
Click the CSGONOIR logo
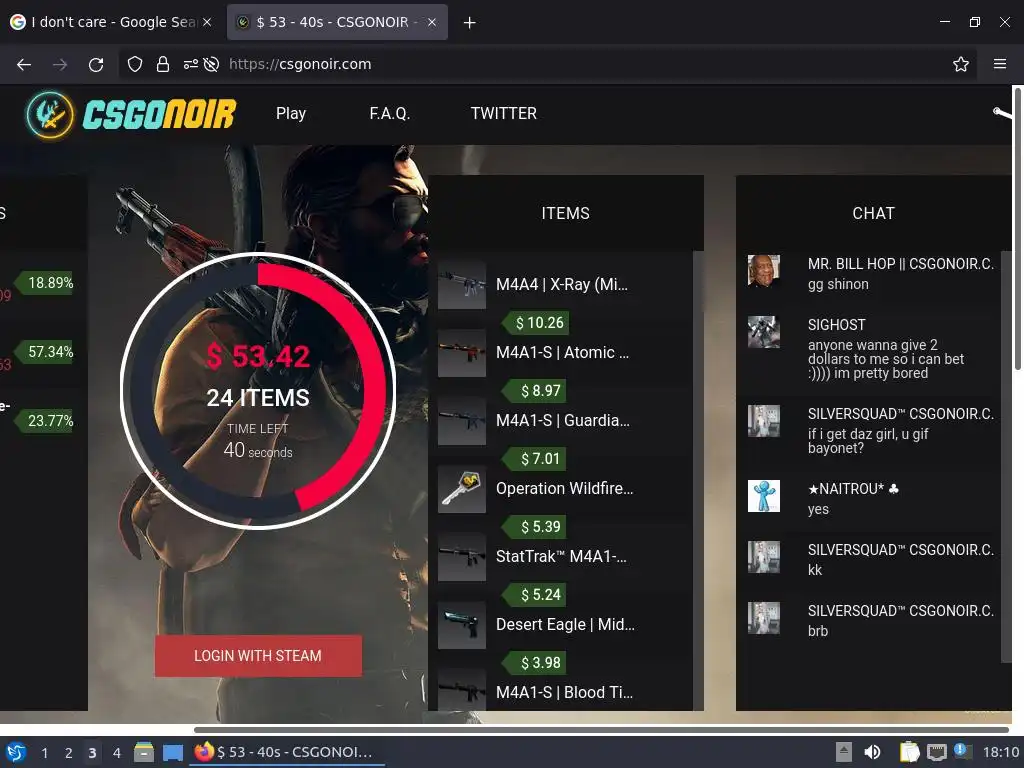click(131, 114)
